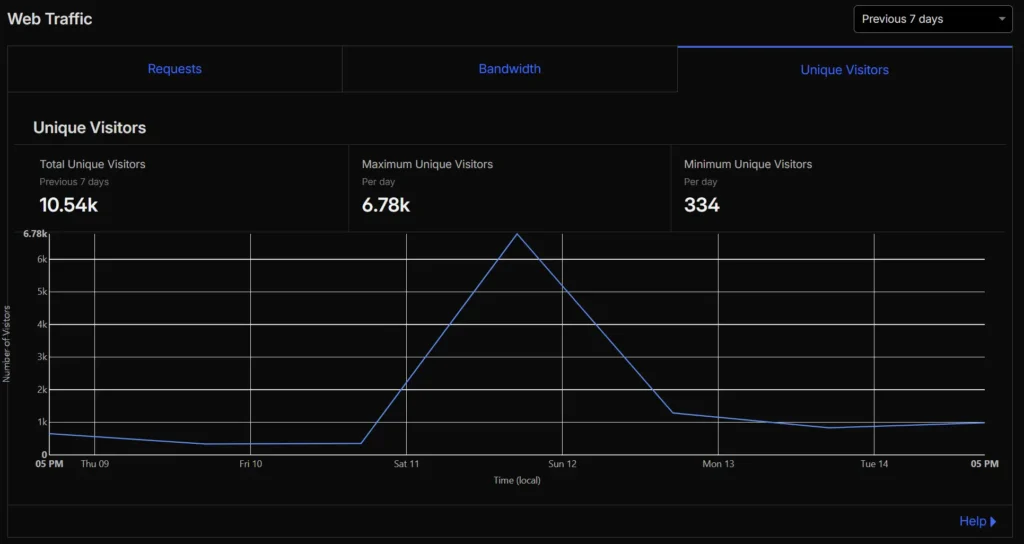The height and width of the screenshot is (544, 1024).
Task: Click the 6.78k label atop the y-axis
Action: [x=35, y=234]
